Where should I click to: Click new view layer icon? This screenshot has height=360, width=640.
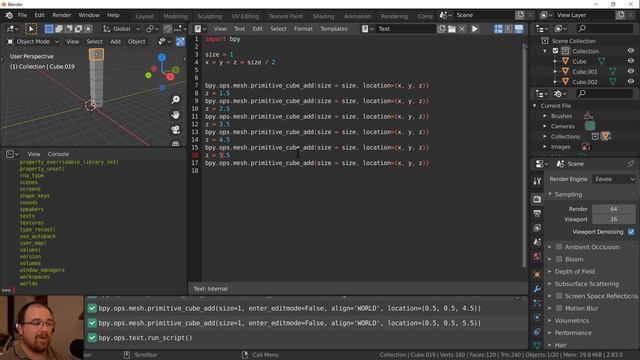pos(620,15)
